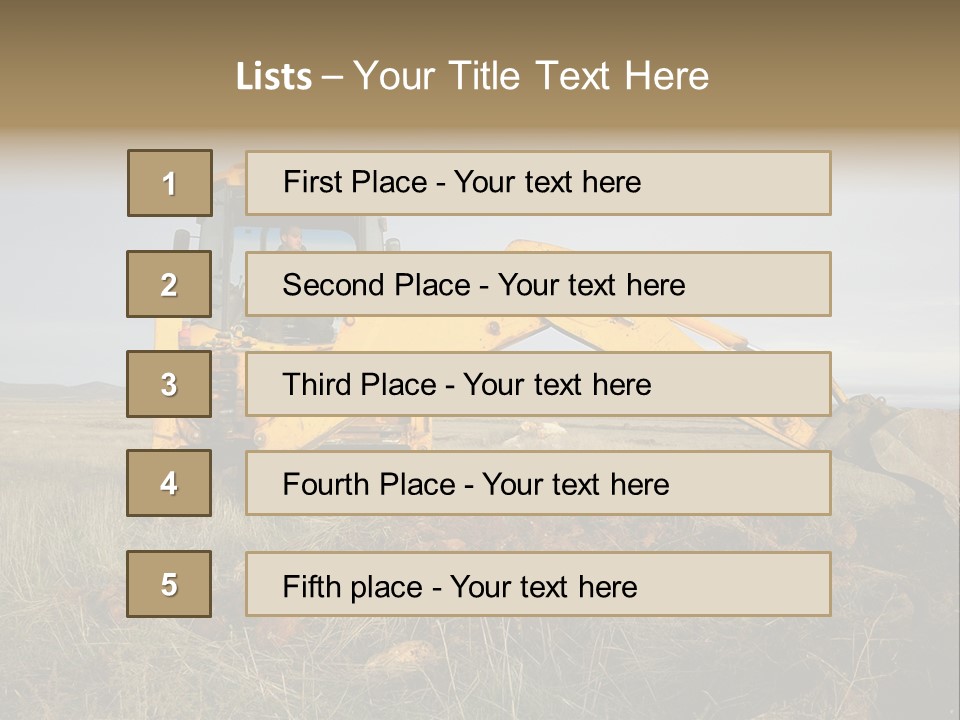Image resolution: width=960 pixels, height=720 pixels.
Task: Select the Fourth Place text bar
Action: click(x=538, y=484)
